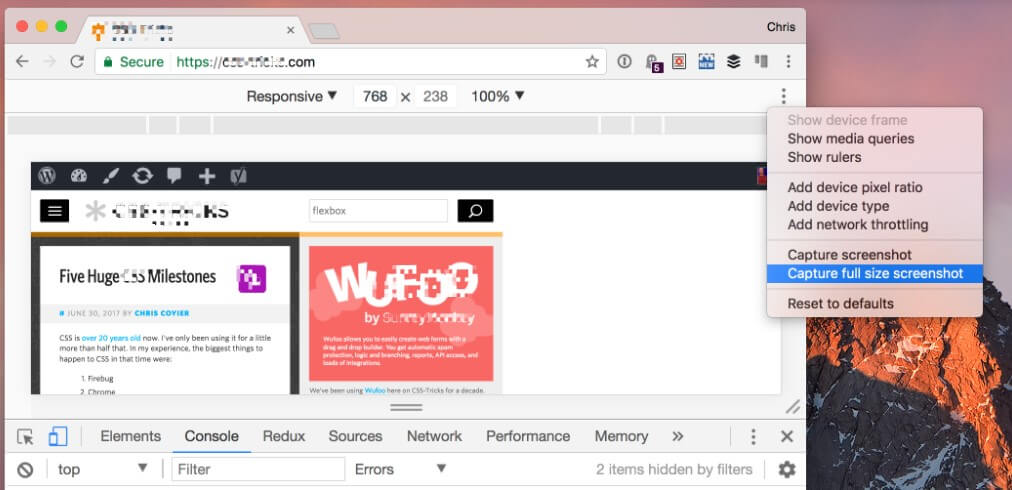This screenshot has height=490, width=1012.
Task: Choose Capture full size screenshot
Action: (x=875, y=274)
